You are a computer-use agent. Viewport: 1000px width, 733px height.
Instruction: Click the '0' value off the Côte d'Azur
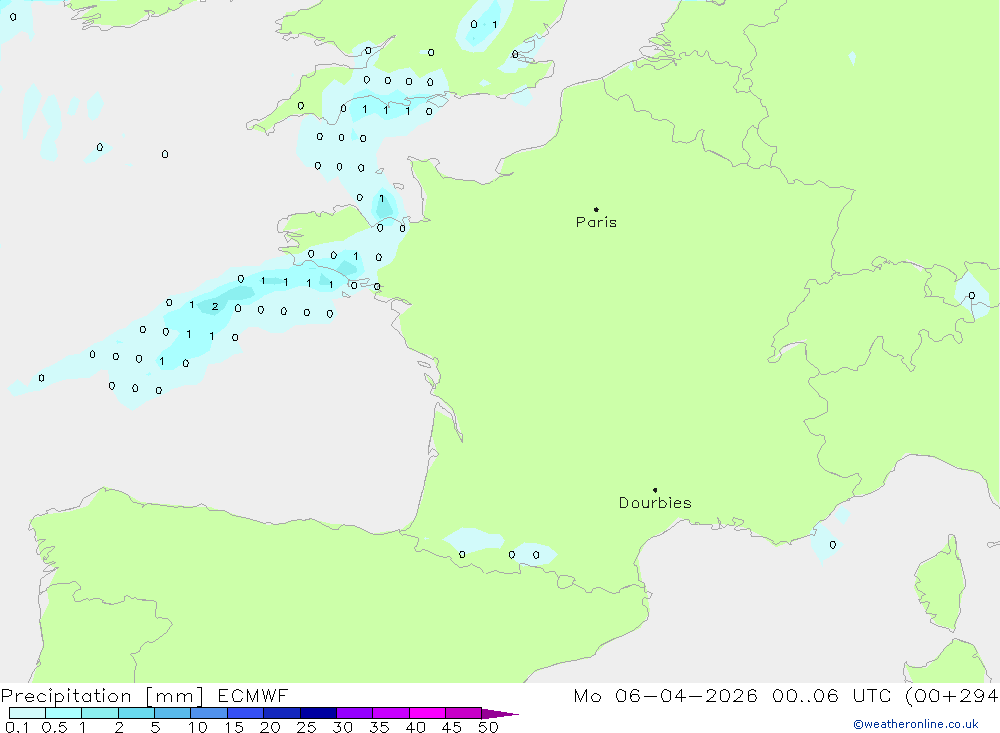833,545
